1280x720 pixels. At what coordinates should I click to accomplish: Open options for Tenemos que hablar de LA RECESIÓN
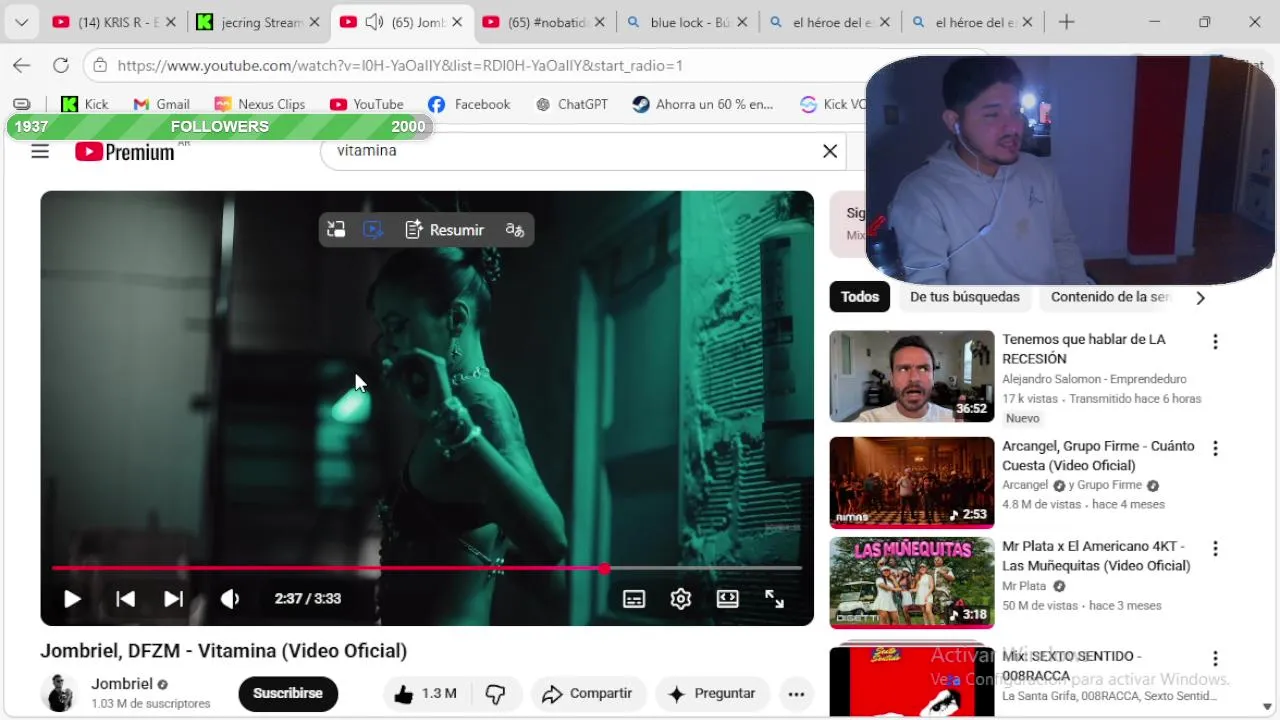pyautogui.click(x=1215, y=342)
